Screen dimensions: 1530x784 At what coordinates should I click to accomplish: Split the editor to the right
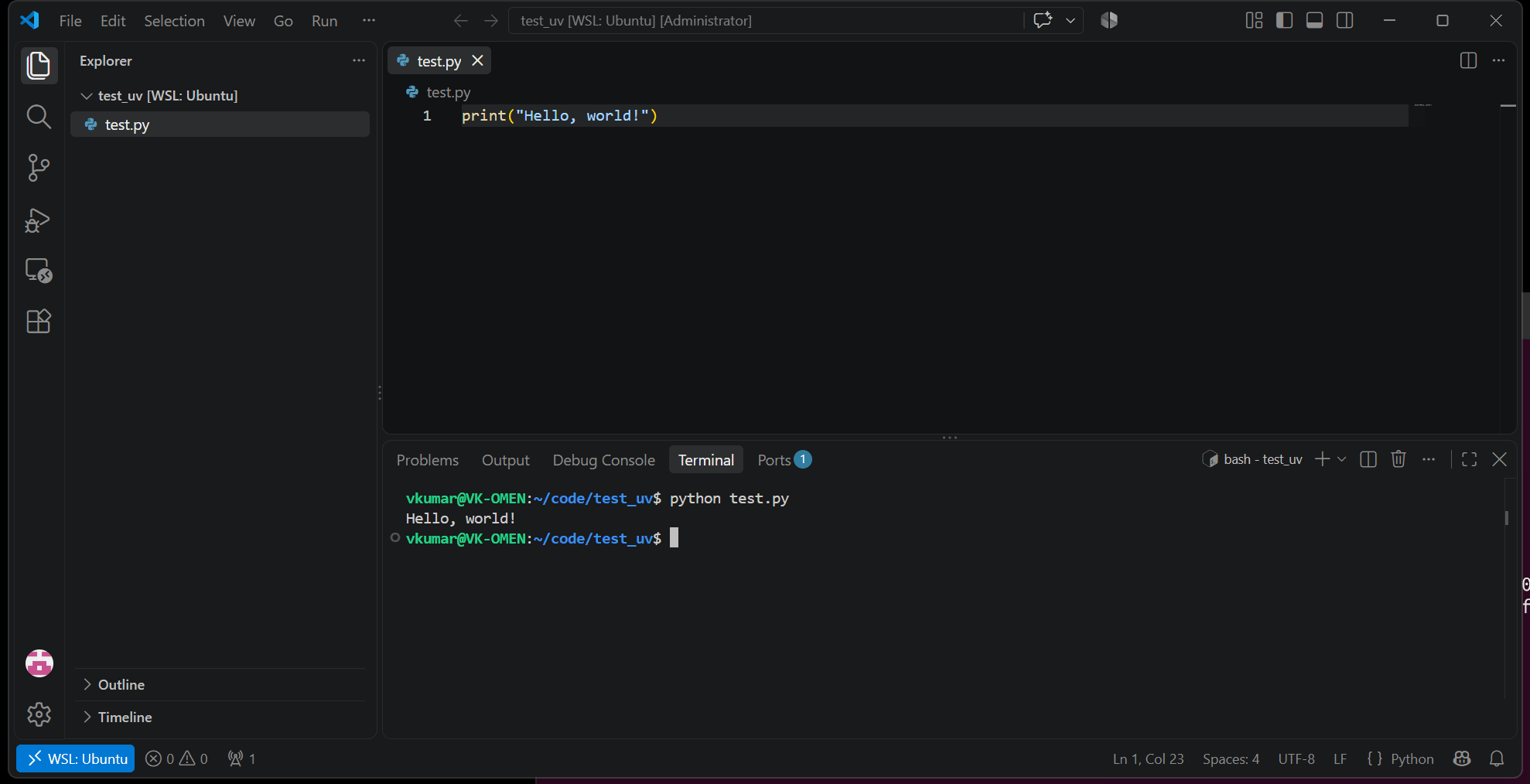tap(1468, 60)
